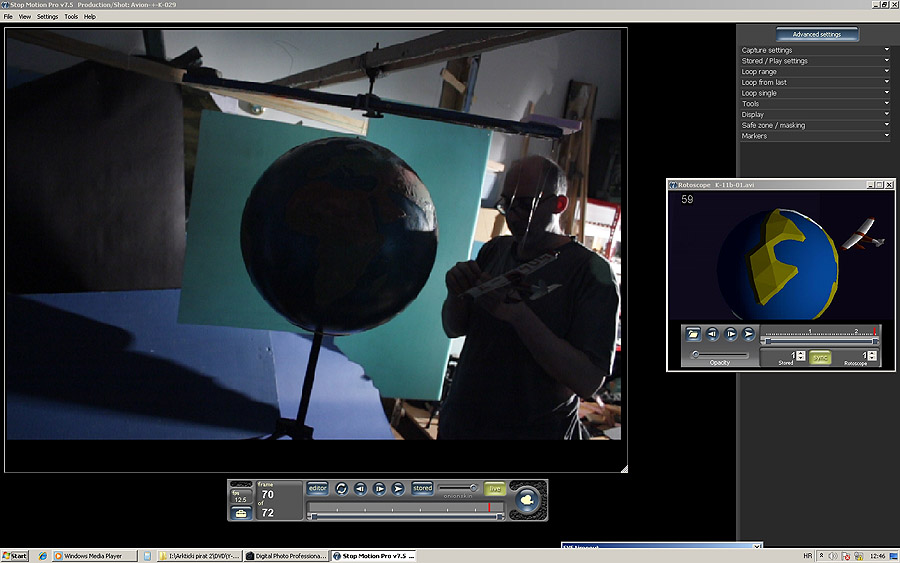This screenshot has height=563, width=900.
Task: Click the Advanced settings button
Action: (817, 34)
